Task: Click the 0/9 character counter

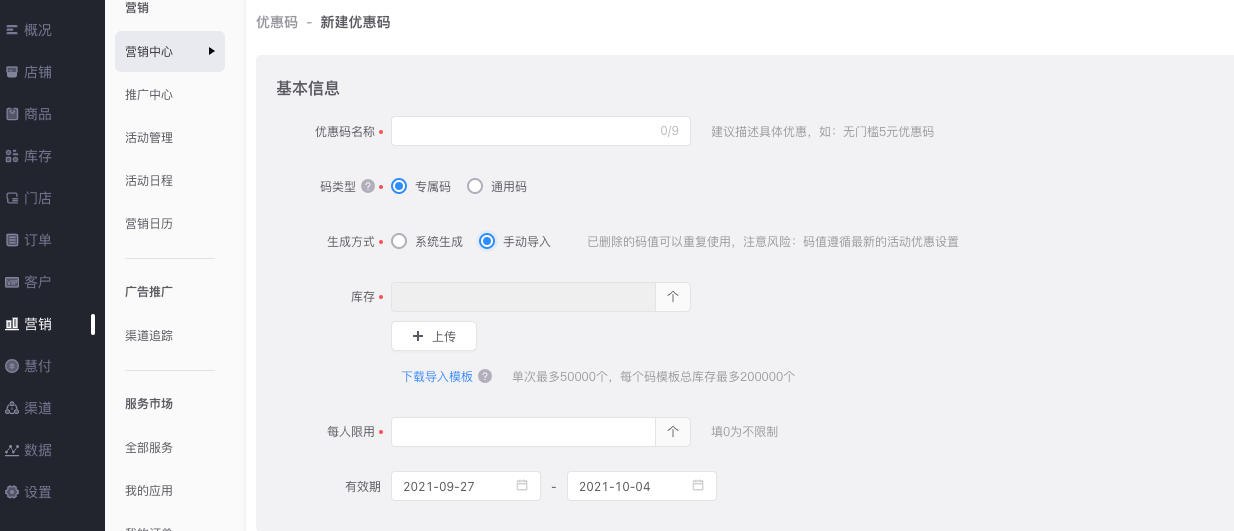Action: click(669, 131)
